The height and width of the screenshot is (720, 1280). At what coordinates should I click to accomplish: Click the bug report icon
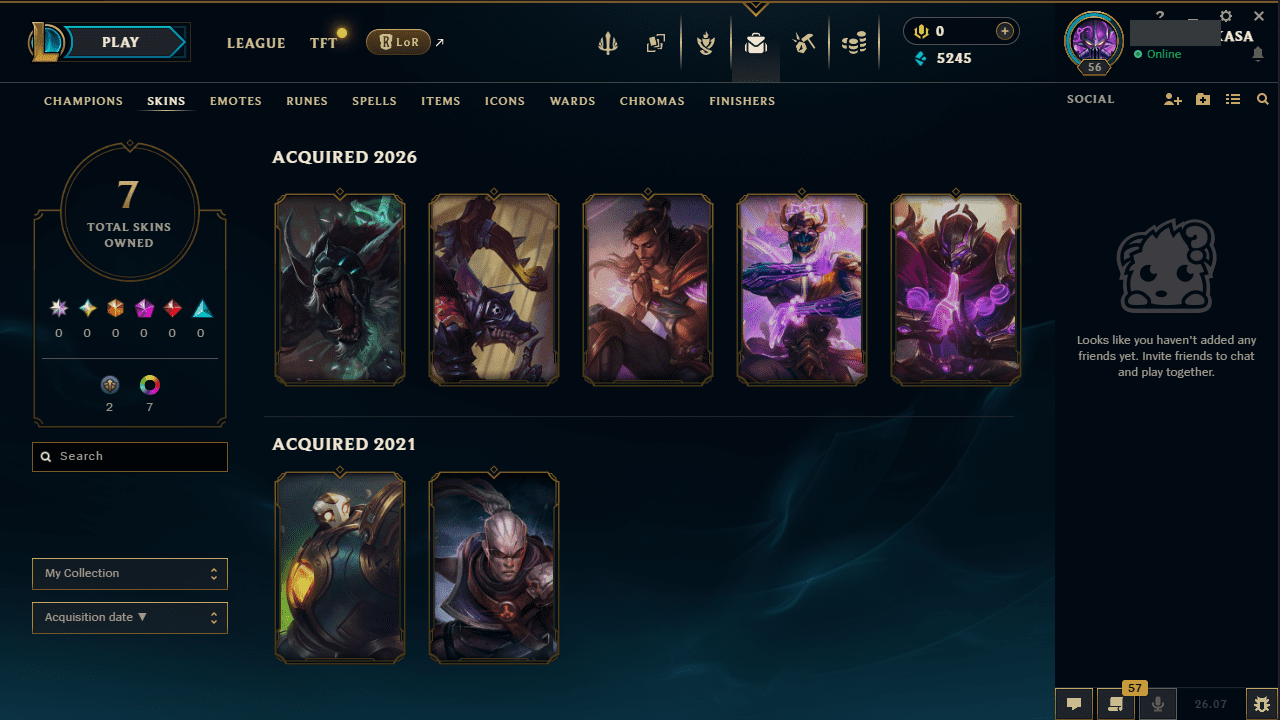[x=1262, y=704]
